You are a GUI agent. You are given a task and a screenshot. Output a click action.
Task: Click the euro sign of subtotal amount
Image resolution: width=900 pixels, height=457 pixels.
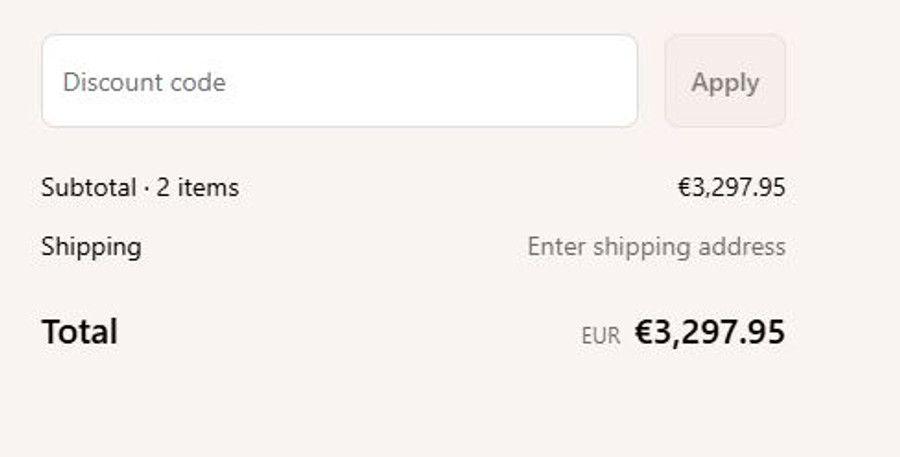pos(684,187)
